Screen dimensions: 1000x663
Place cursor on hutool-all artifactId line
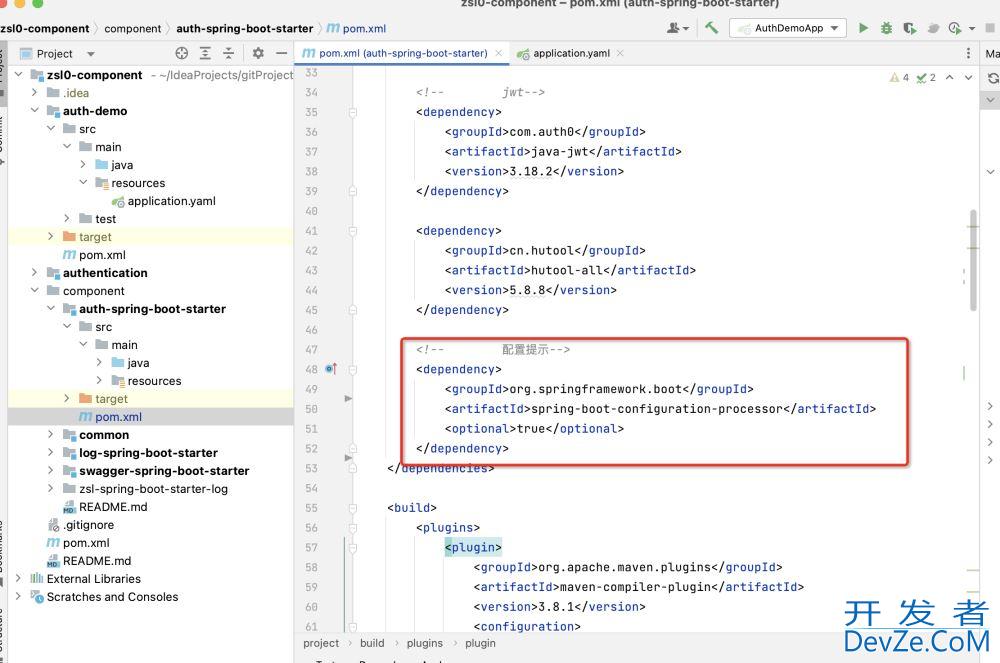point(570,270)
